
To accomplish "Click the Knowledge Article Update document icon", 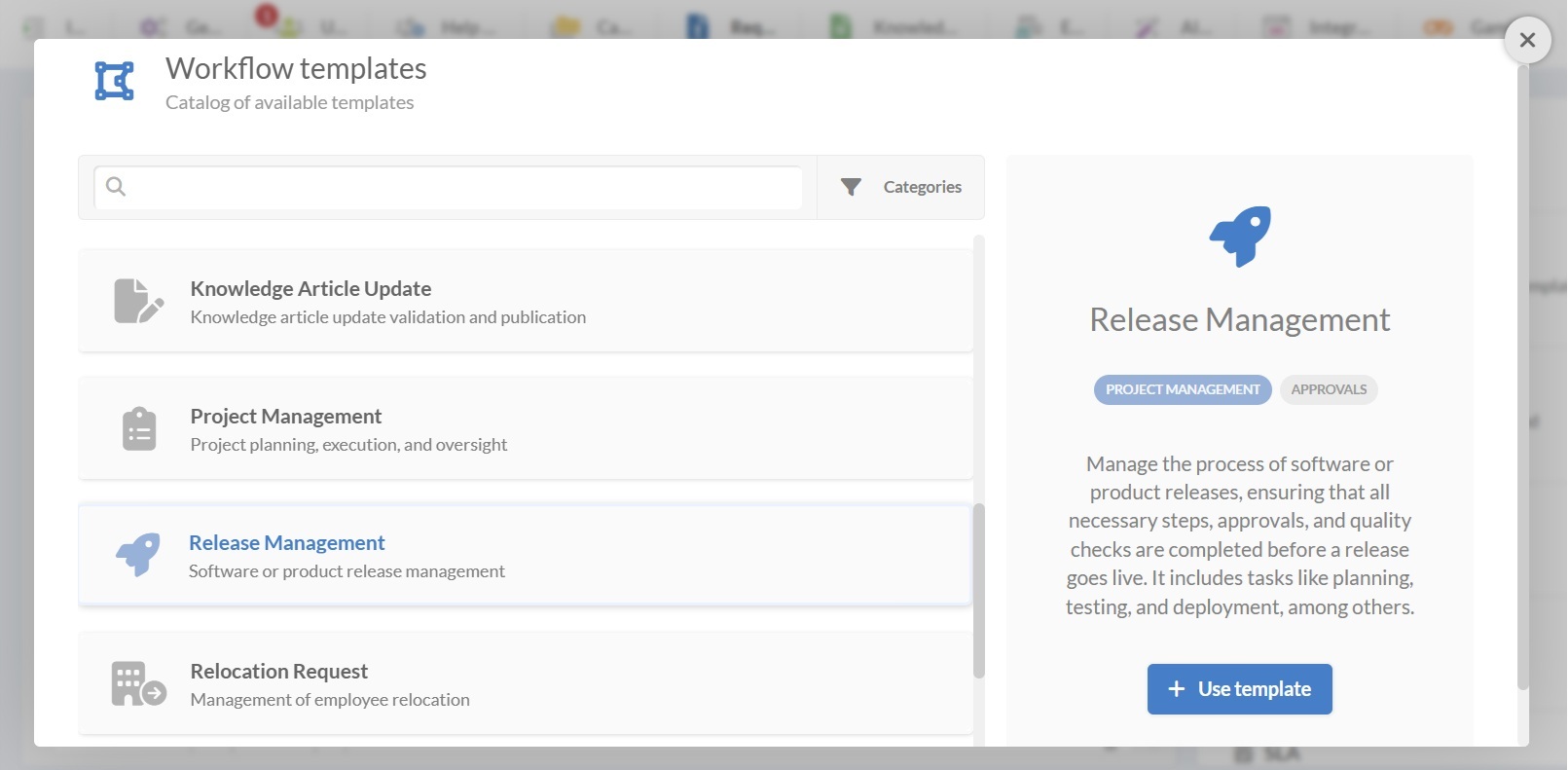I will tap(138, 301).
